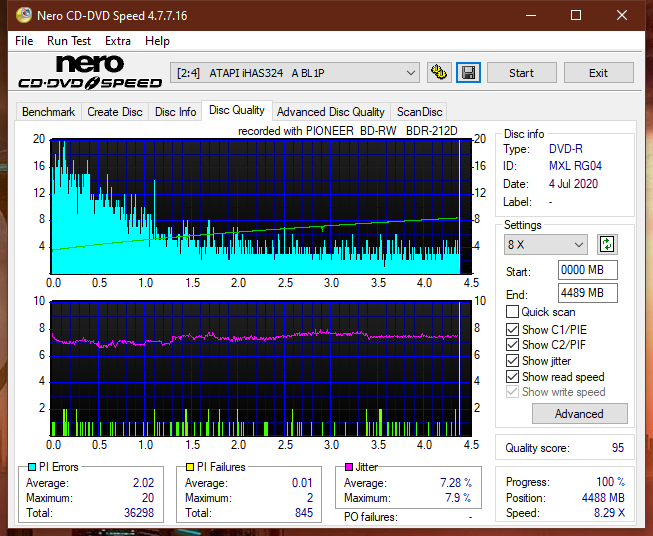Open the File menu
The image size is (653, 536).
tap(24, 41)
